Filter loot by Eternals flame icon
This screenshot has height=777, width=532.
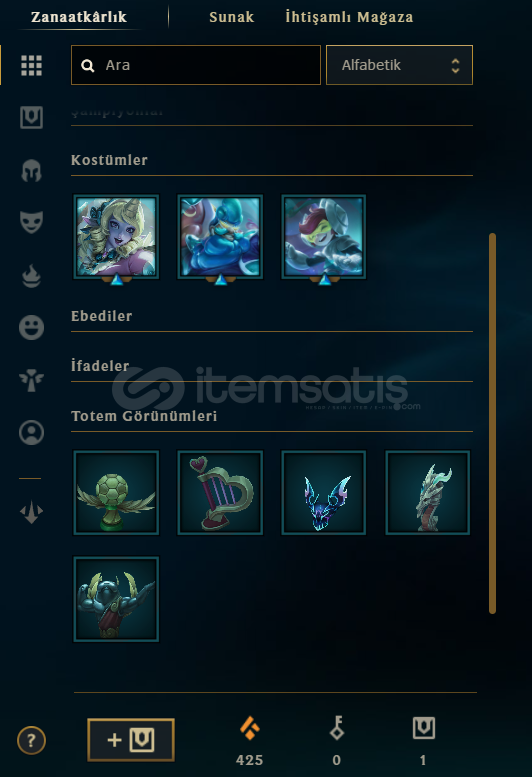coord(31,276)
